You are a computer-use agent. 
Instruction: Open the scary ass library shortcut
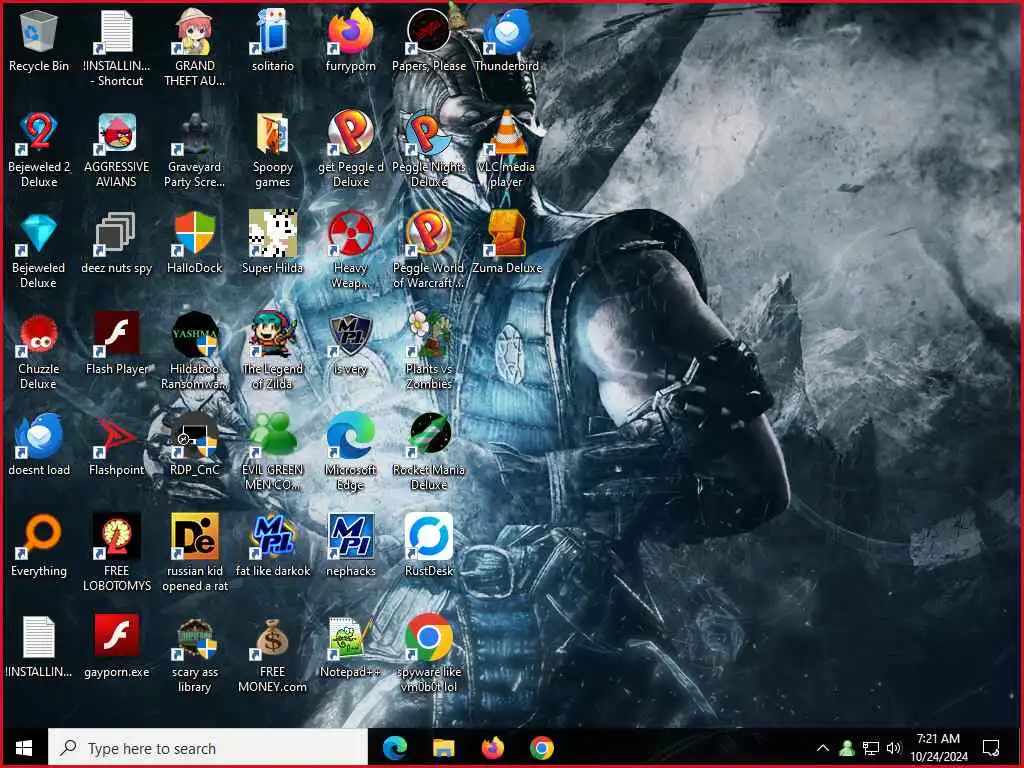click(195, 654)
